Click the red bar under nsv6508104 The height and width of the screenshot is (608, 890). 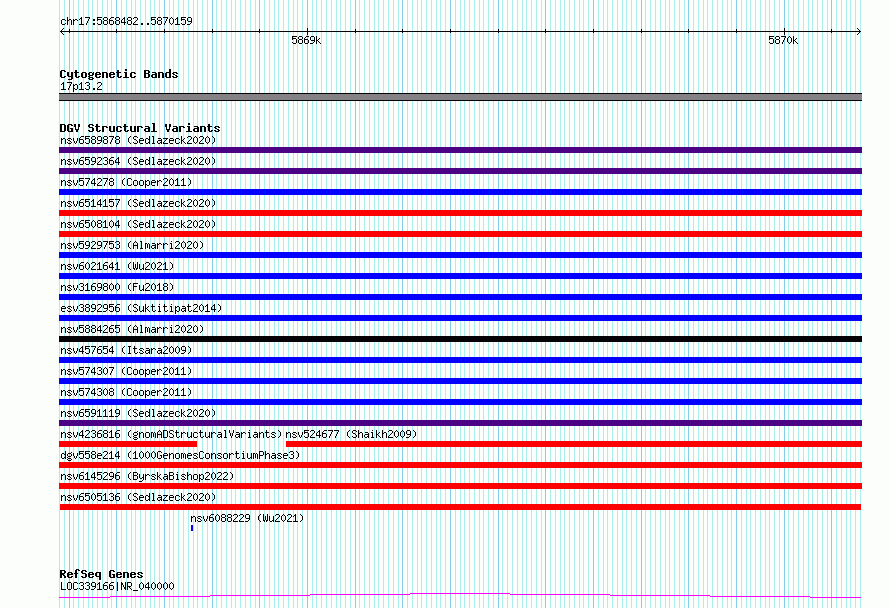tap(460, 234)
